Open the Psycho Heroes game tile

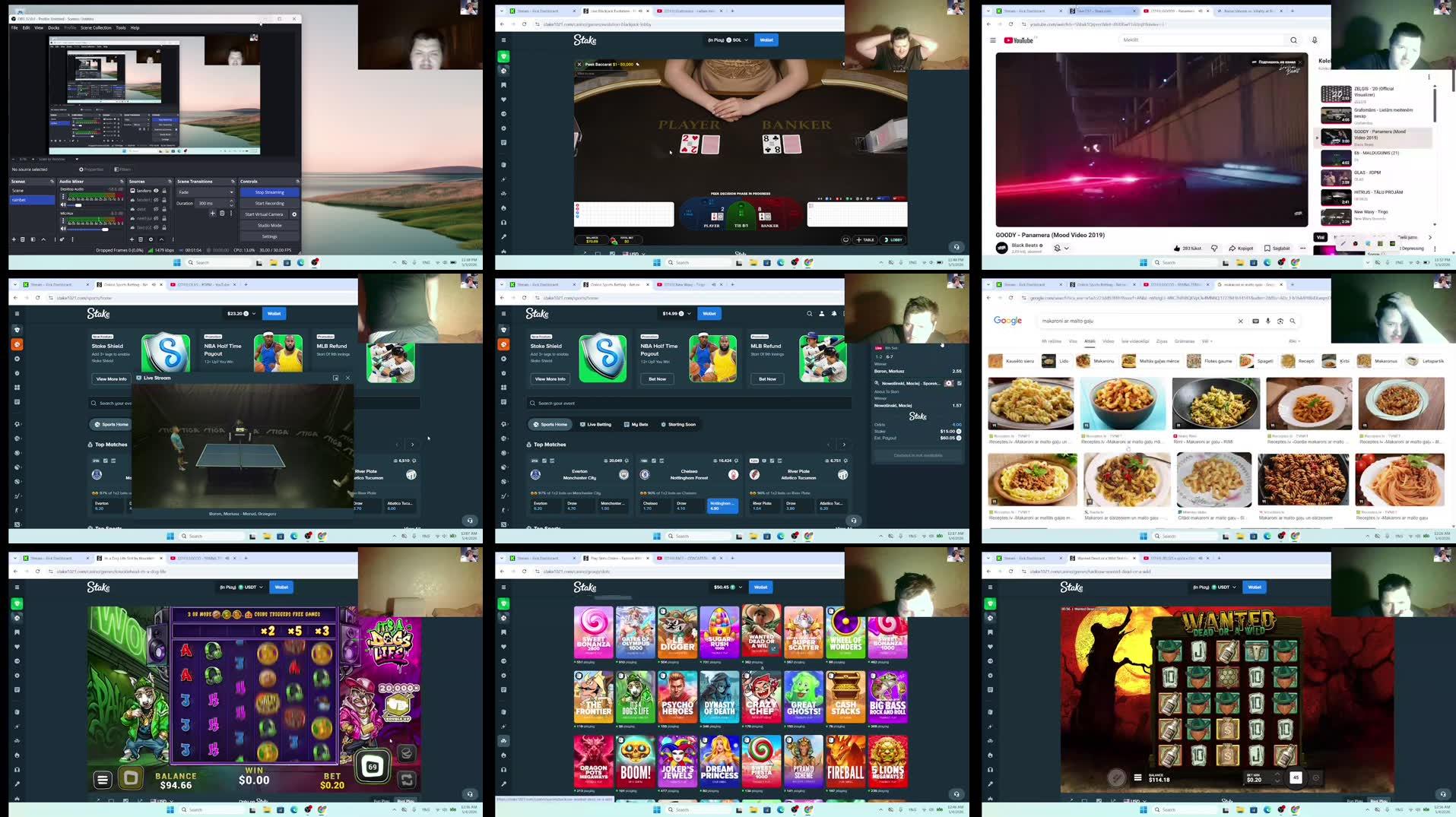click(677, 698)
